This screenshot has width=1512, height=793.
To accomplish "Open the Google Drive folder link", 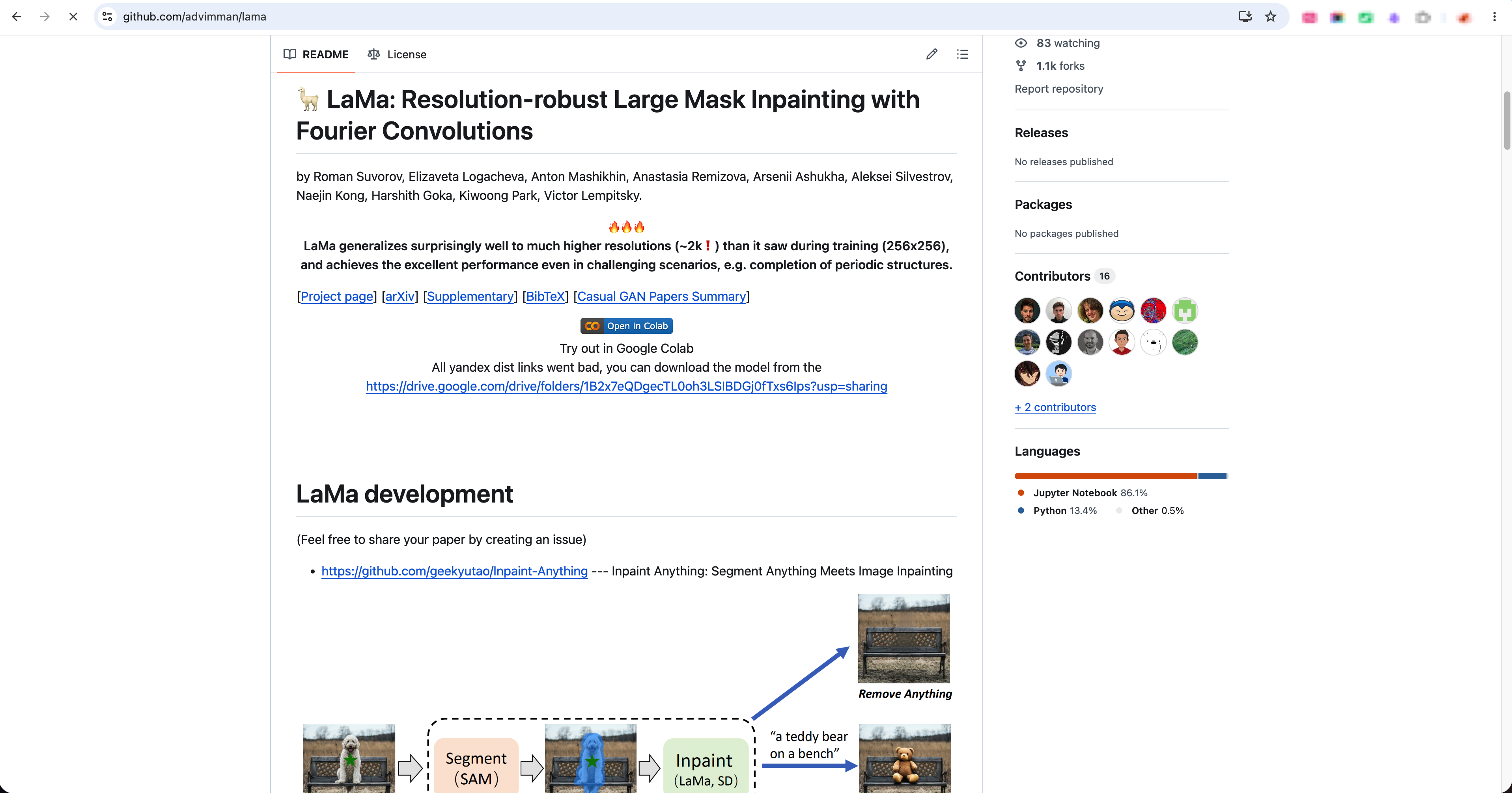I will pos(626,387).
